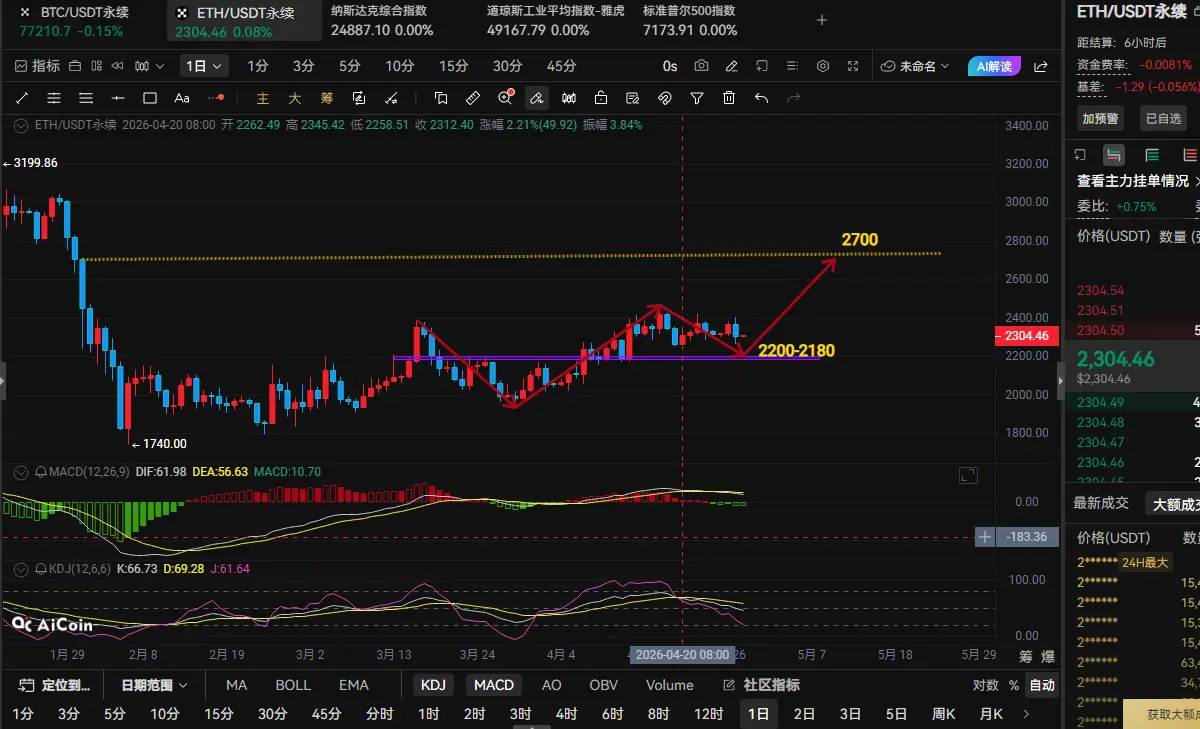Show both-sides order book view icon

[x=1114, y=155]
